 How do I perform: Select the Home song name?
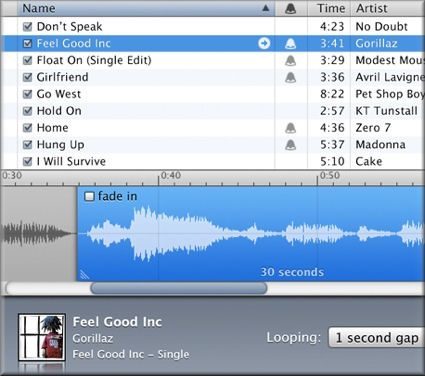[52, 128]
